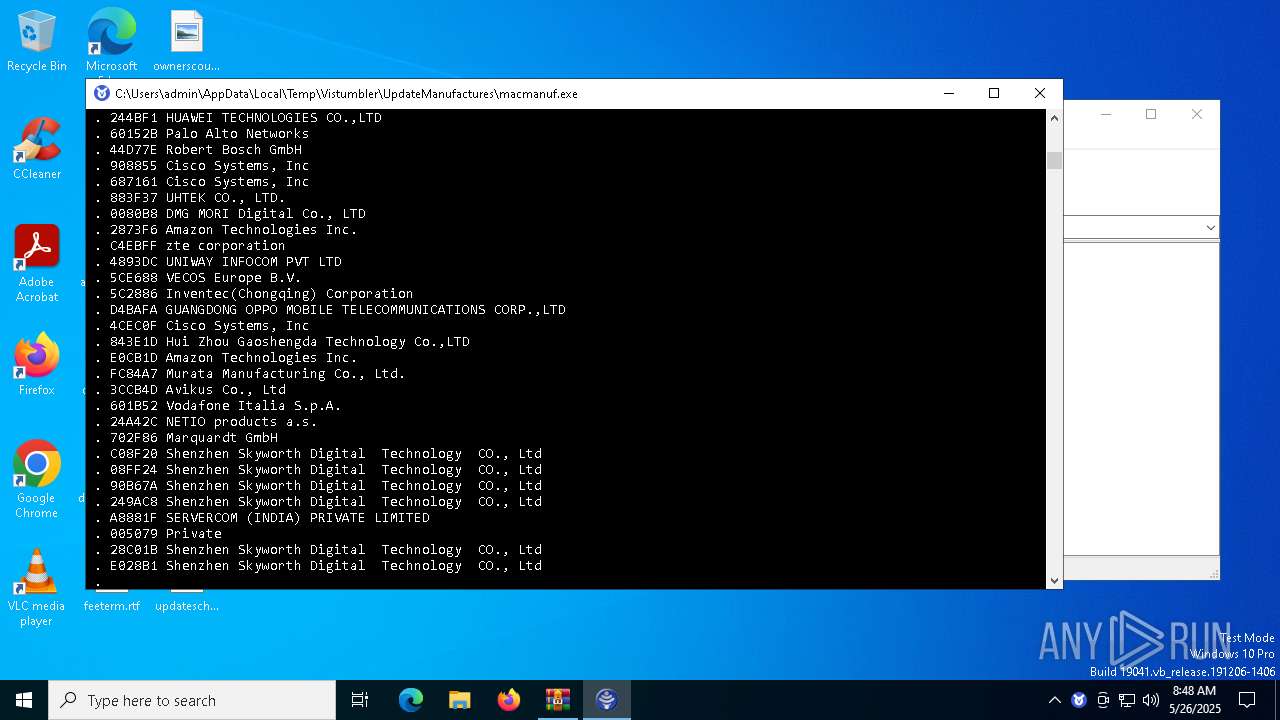The image size is (1280, 720).
Task: Open the clock and calendar flyout
Action: tap(1194, 700)
